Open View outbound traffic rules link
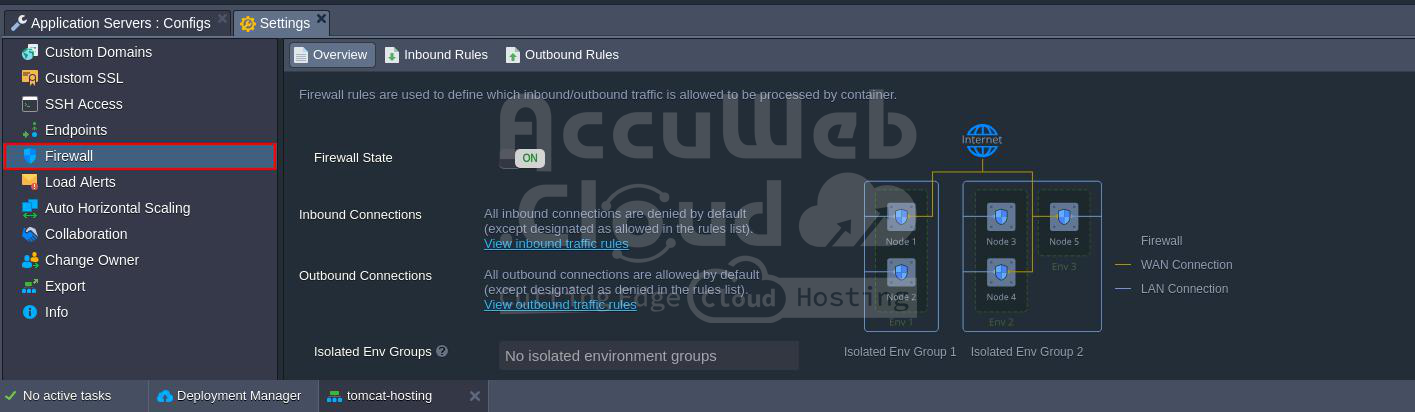This screenshot has width=1415, height=412. [x=560, y=305]
